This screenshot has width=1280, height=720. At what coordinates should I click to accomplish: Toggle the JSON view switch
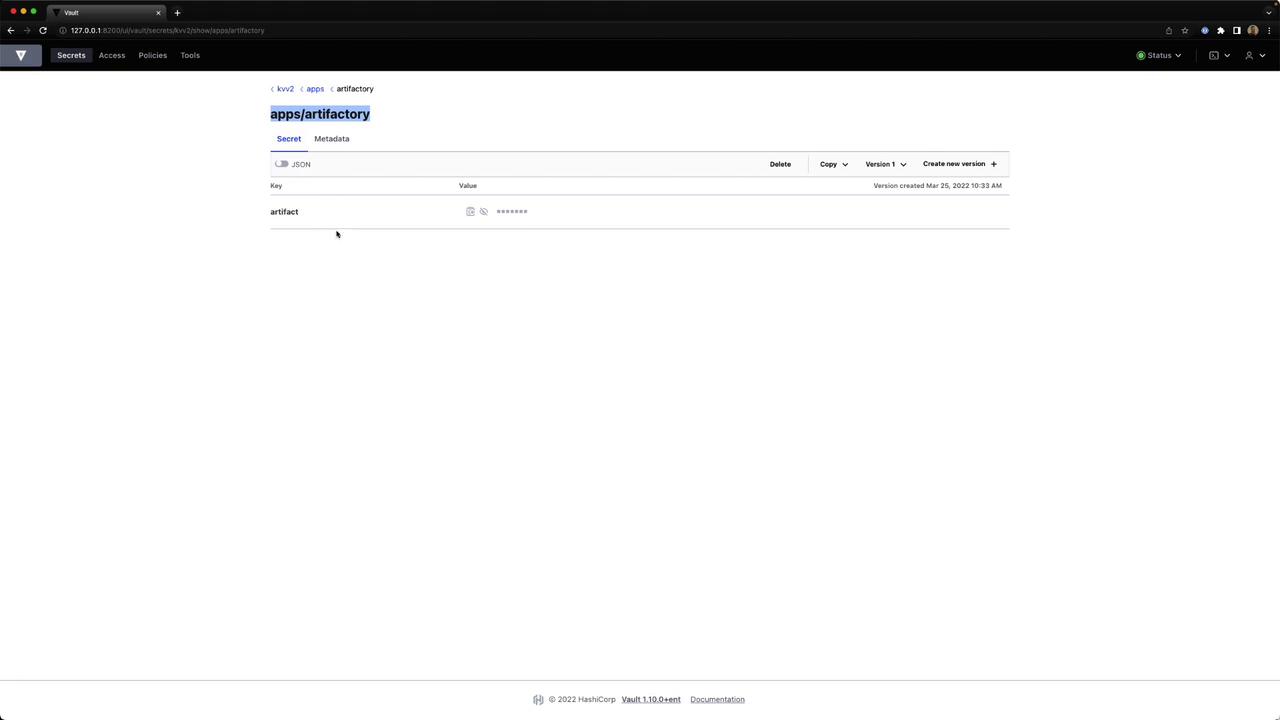(282, 164)
